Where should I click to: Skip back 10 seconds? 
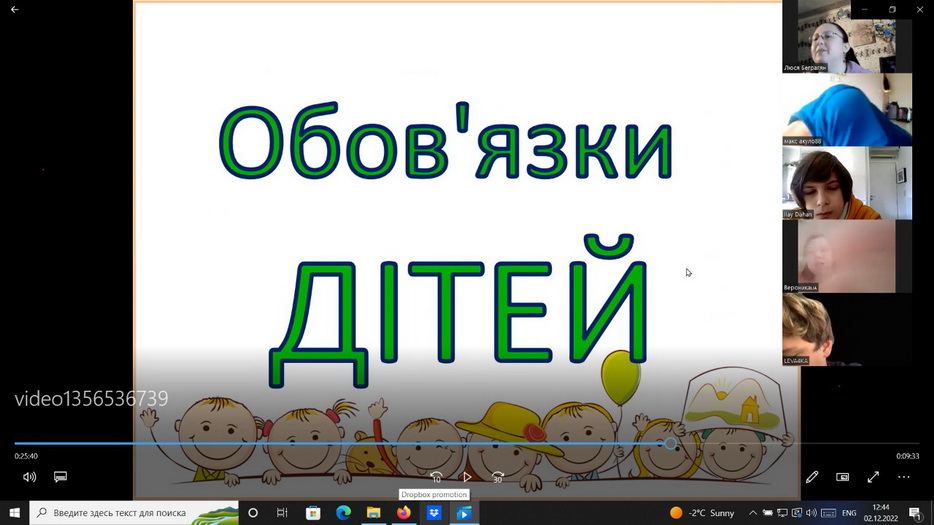[436, 477]
